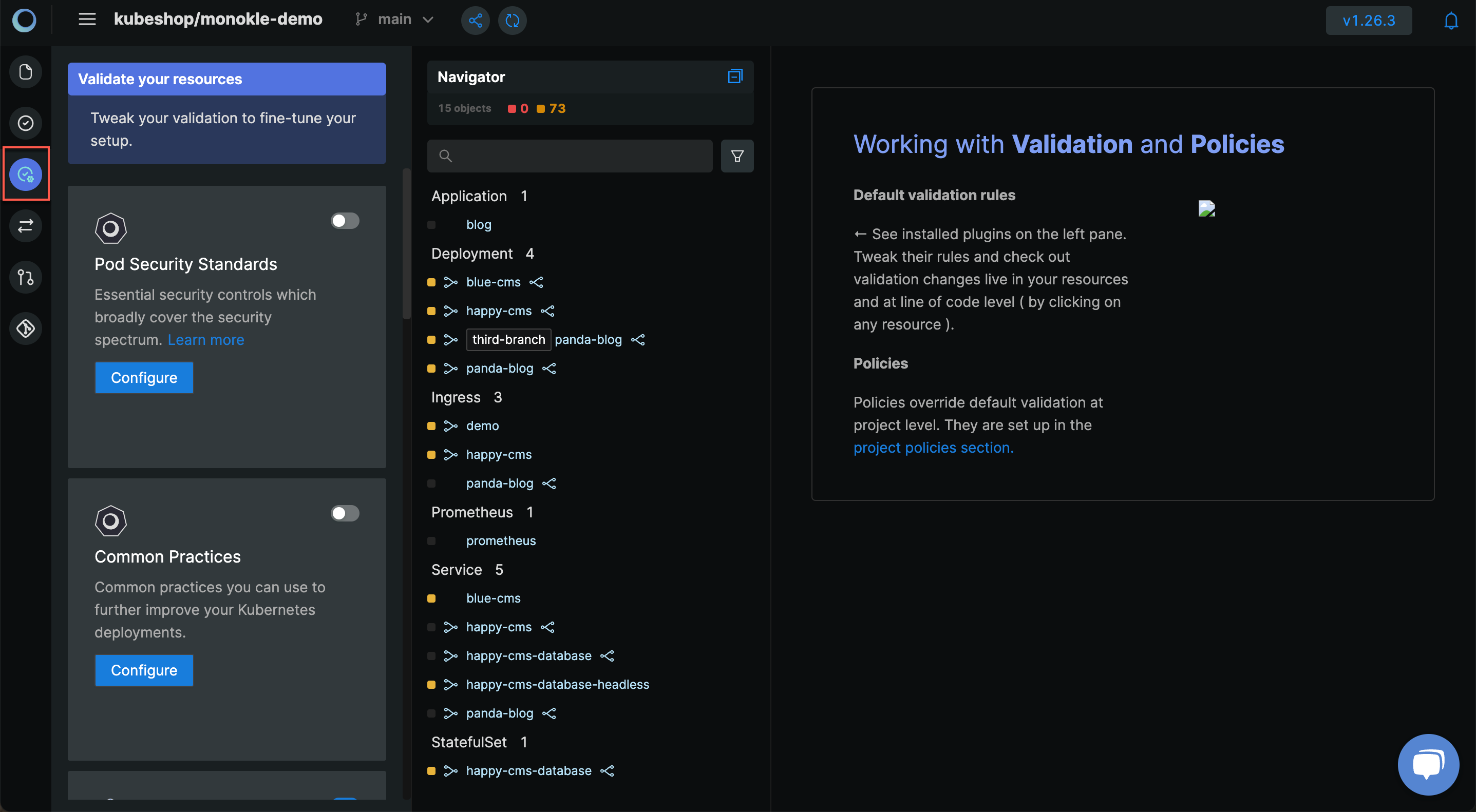Click the Monokle logo icon
The width and height of the screenshot is (1476, 812).
(x=24, y=20)
